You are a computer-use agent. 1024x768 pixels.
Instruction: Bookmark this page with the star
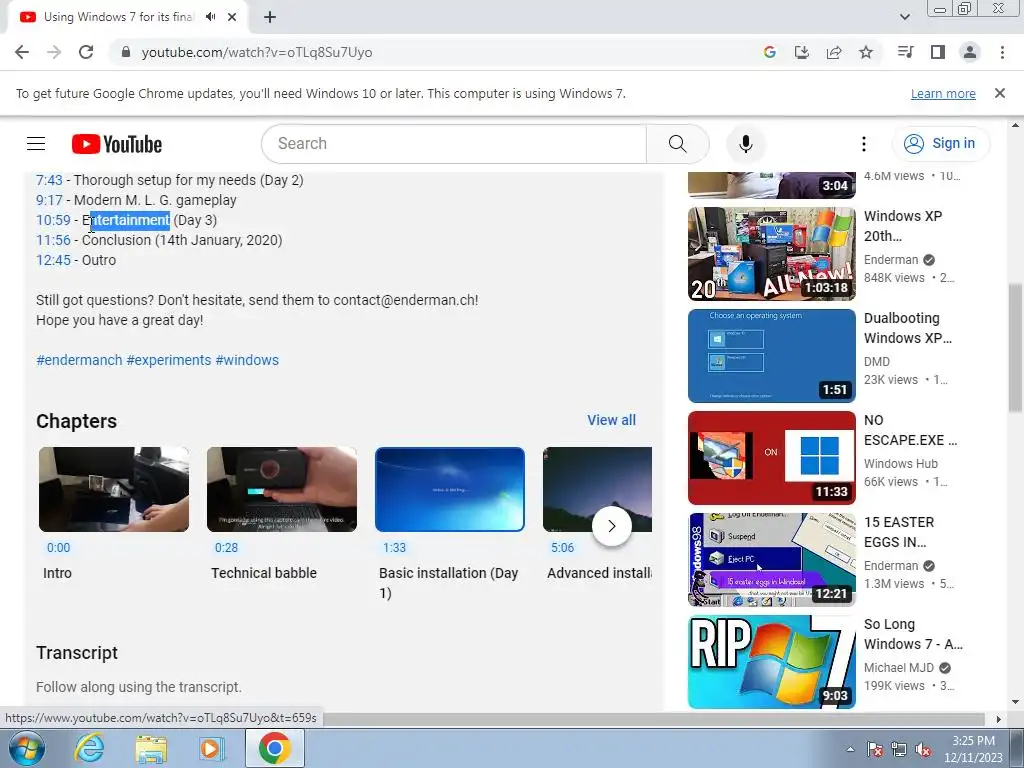click(x=866, y=52)
